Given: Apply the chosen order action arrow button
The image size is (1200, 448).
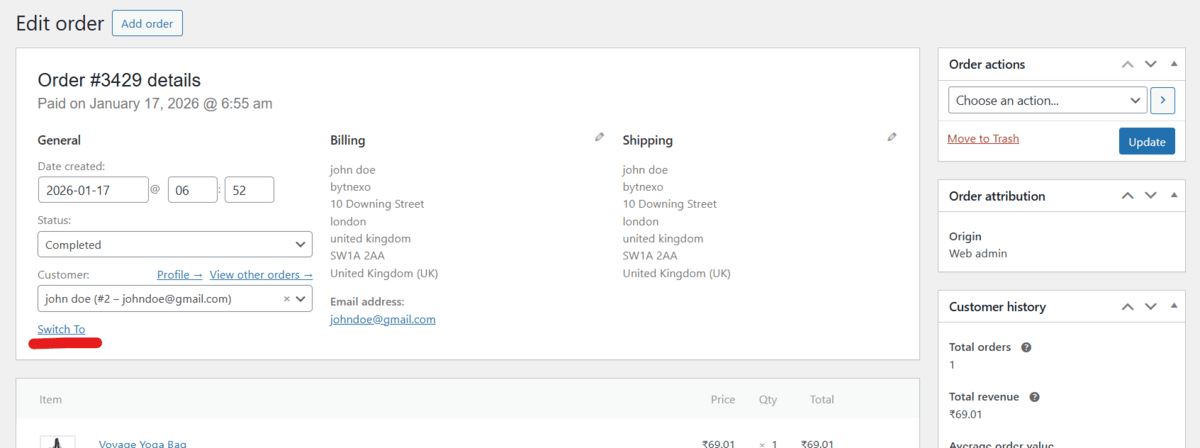Looking at the screenshot, I should tap(1162, 100).
